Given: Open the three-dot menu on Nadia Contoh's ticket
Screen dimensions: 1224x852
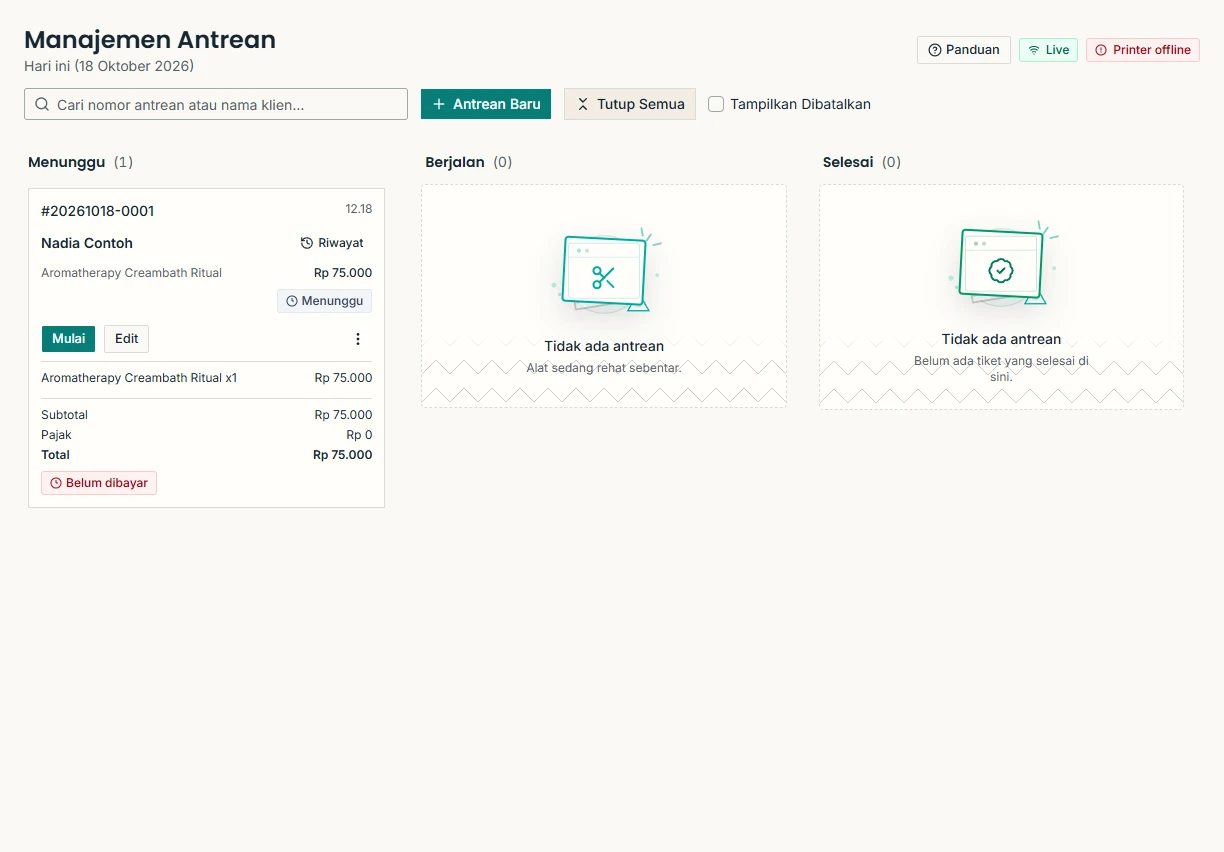Looking at the screenshot, I should pyautogui.click(x=358, y=339).
